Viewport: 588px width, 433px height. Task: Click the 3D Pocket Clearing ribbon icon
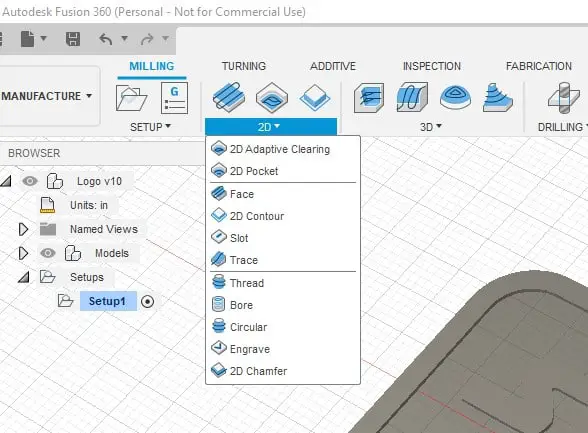click(x=455, y=98)
